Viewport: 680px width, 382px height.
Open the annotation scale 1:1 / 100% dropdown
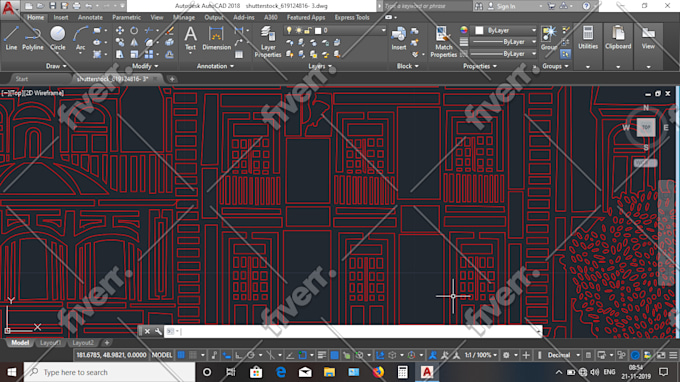click(x=481, y=355)
